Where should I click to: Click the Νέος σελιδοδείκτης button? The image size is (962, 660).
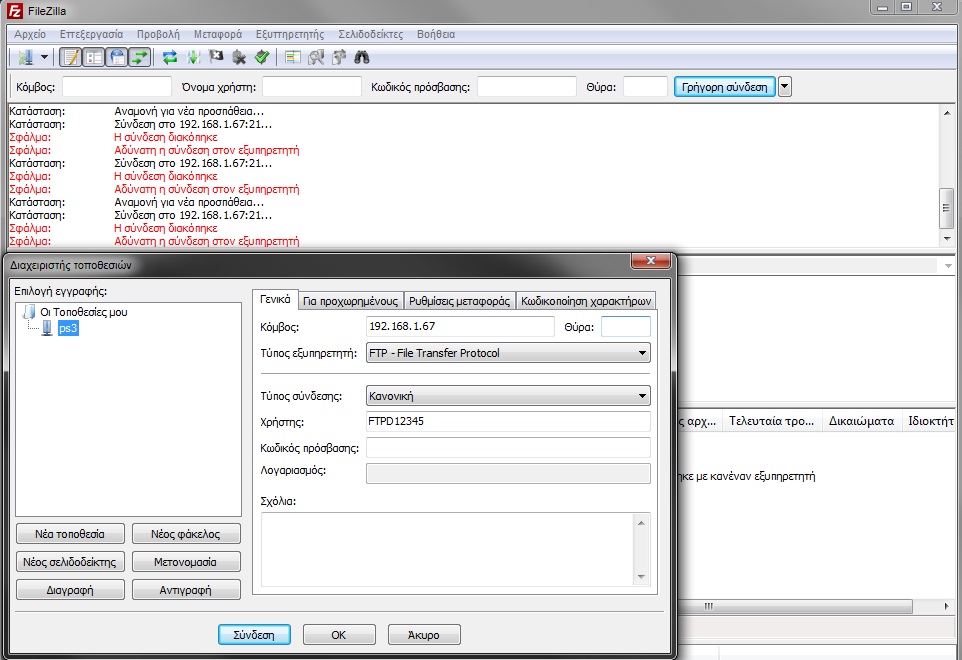(x=70, y=562)
